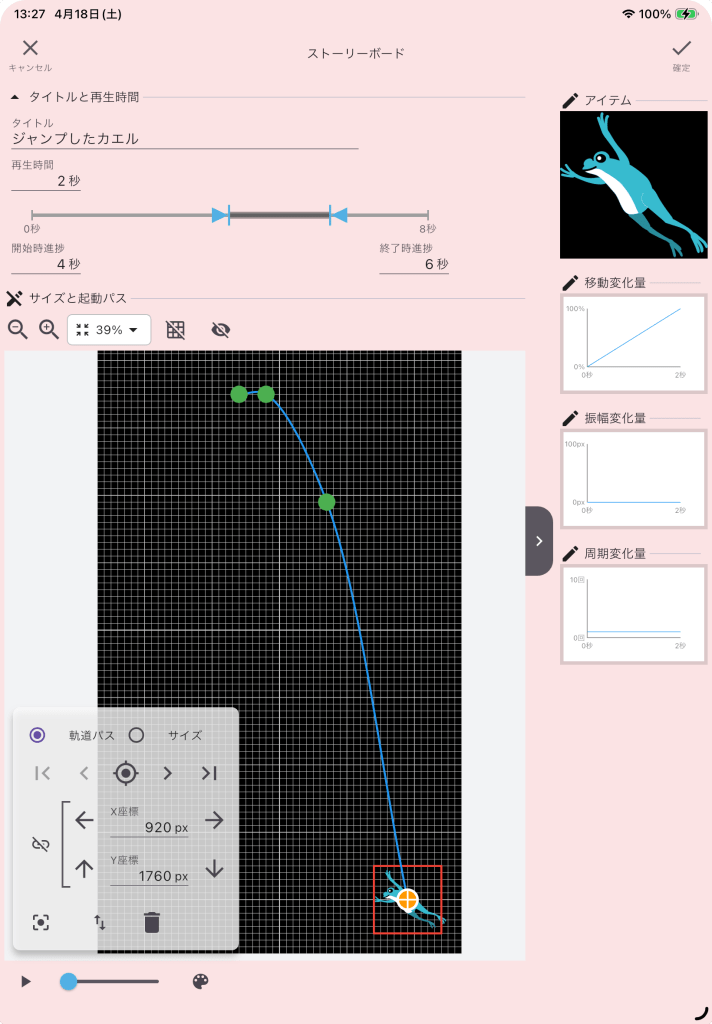Screen dimensions: 712x1024
Task: Click the center target point icon
Action: tap(125, 773)
